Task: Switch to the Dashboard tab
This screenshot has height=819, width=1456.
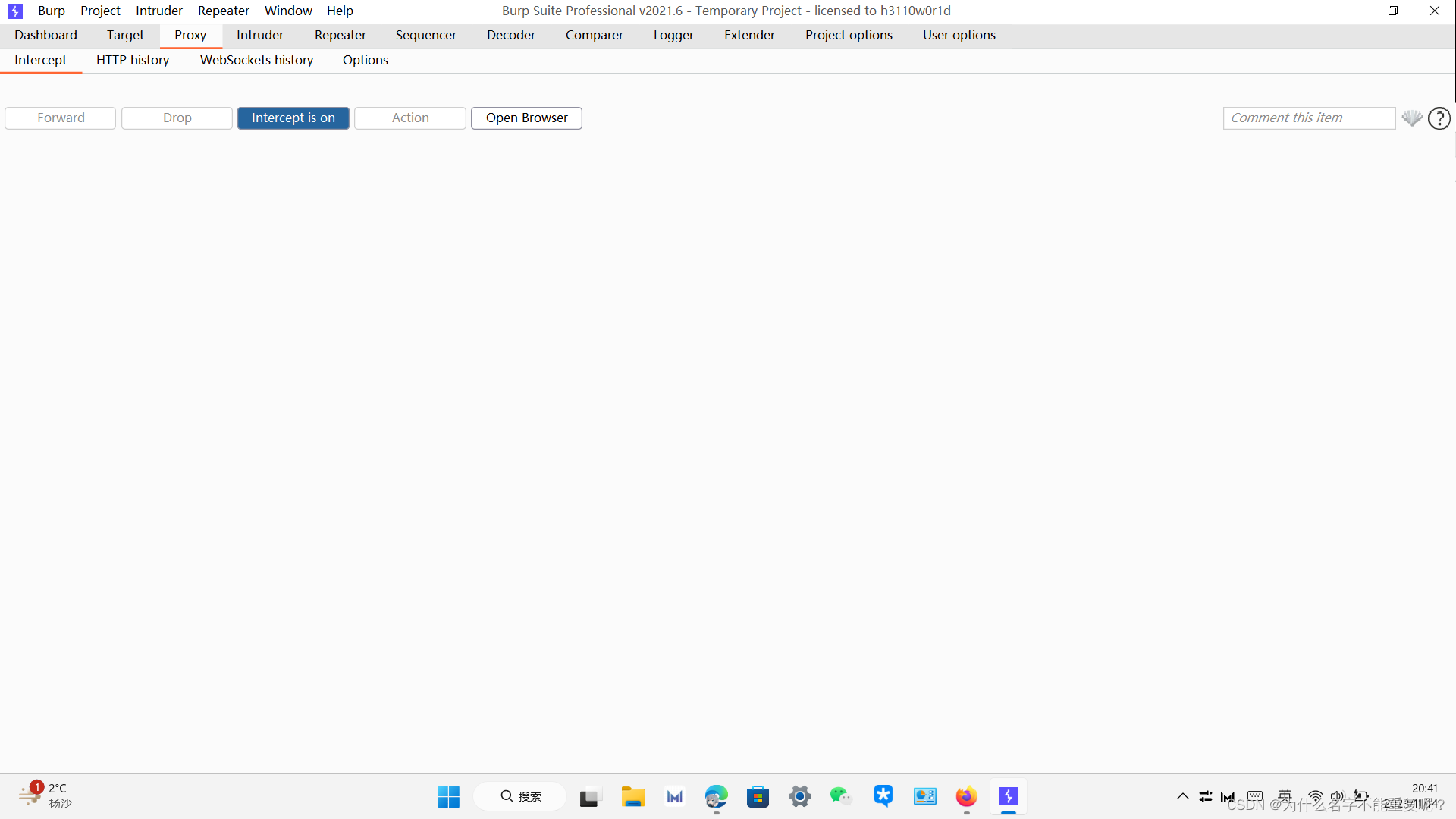Action: click(x=45, y=36)
